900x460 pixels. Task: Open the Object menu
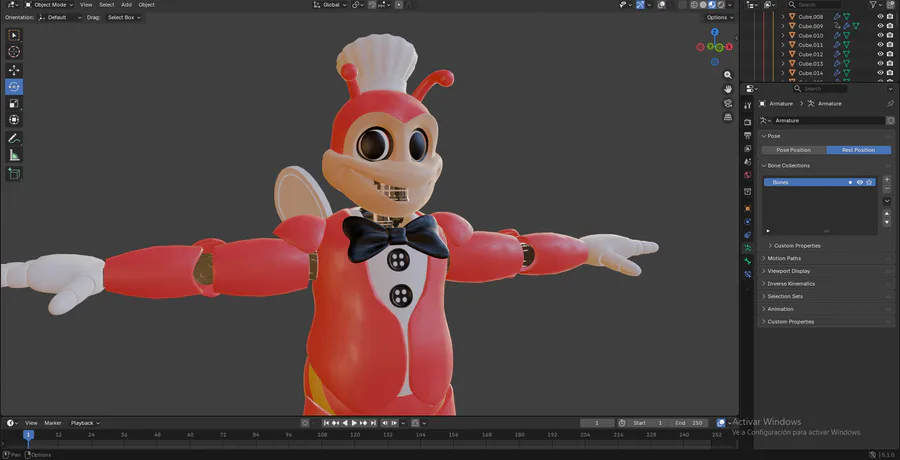146,5
